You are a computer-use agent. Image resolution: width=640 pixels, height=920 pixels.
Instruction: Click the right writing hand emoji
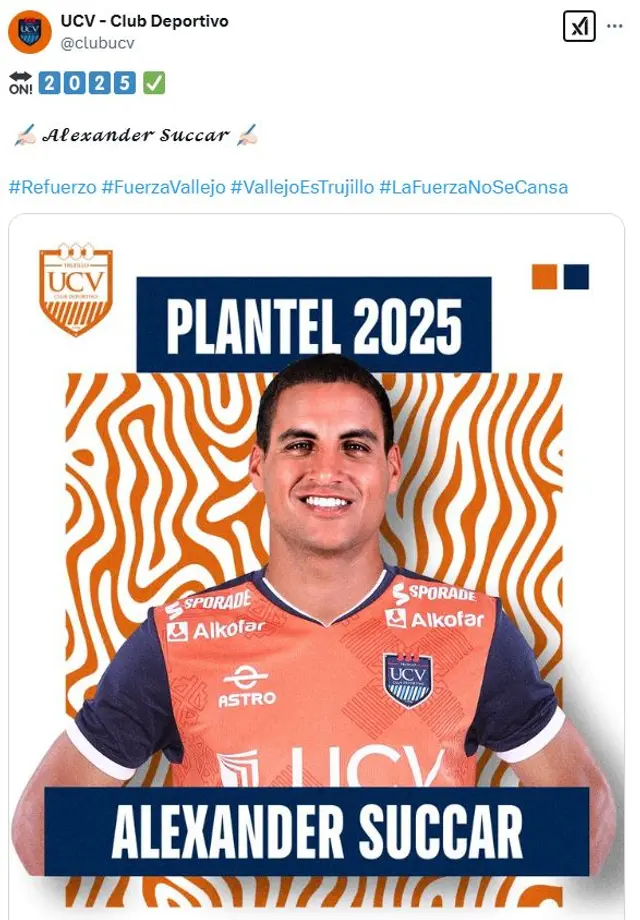247,135
